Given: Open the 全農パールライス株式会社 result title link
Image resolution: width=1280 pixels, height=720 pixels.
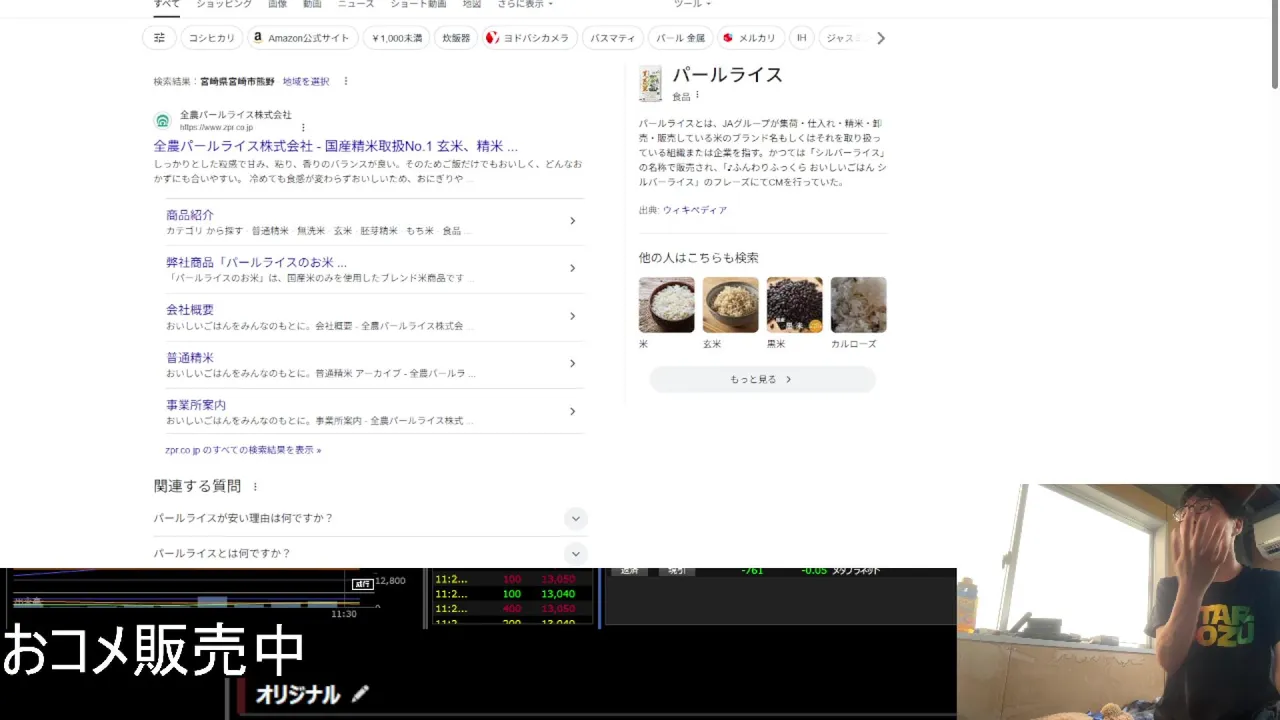Looking at the screenshot, I should click(335, 146).
